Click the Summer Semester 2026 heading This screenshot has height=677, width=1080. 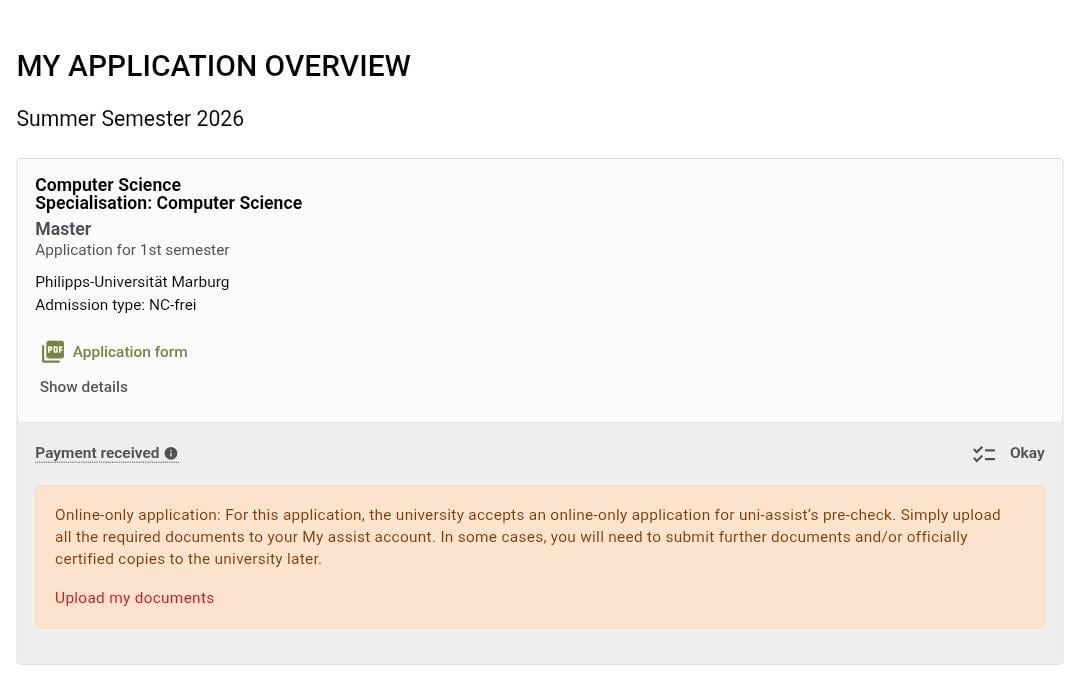pos(130,118)
